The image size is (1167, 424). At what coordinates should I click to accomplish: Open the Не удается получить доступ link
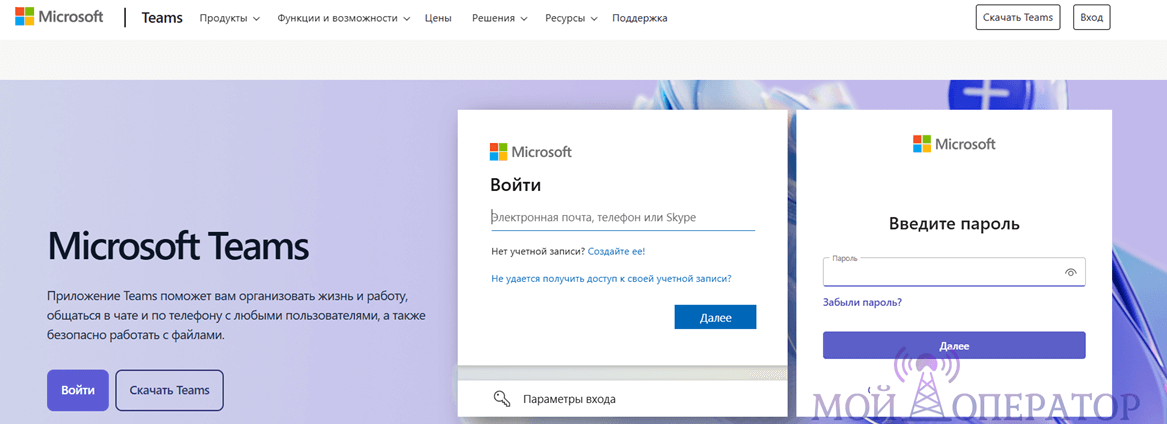point(611,278)
